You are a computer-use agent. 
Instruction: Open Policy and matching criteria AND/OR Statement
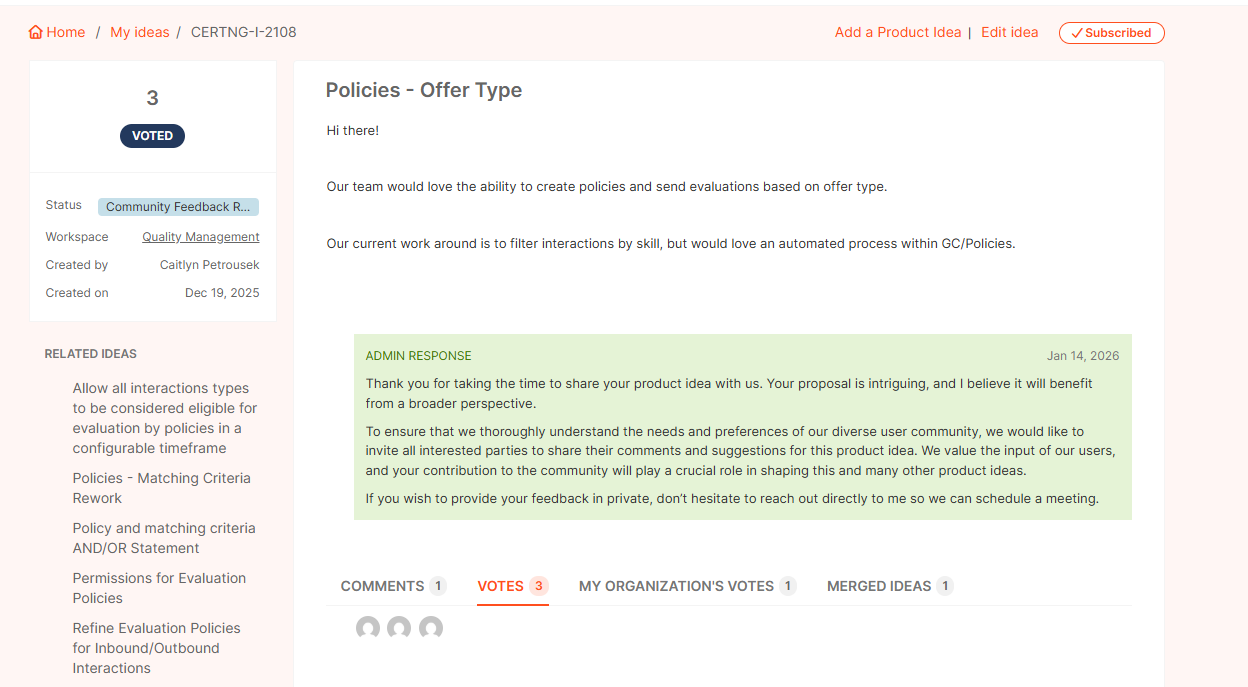point(163,538)
